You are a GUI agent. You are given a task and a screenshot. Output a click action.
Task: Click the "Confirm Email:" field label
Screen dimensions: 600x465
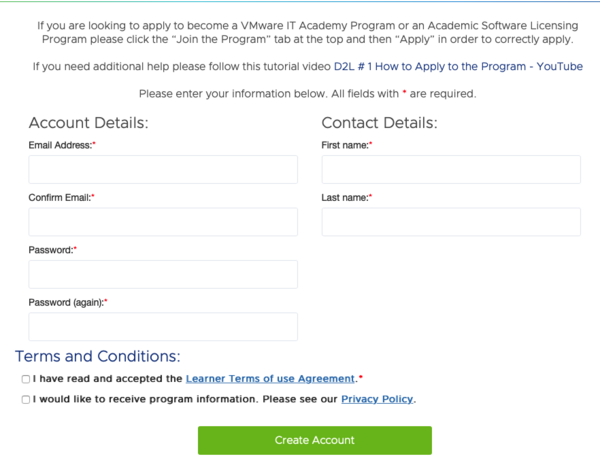[61, 197]
